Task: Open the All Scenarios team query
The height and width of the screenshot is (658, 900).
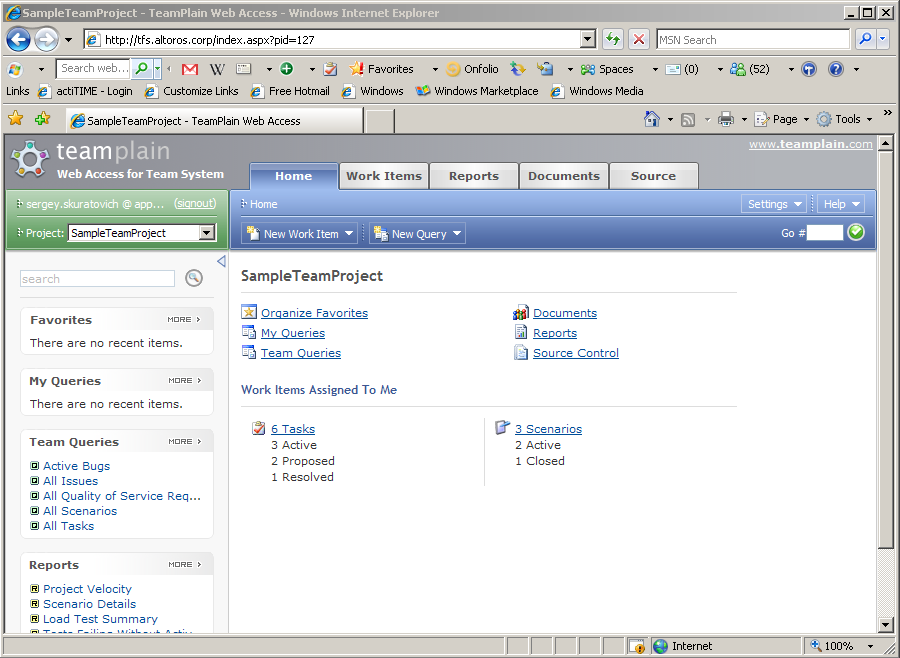Action: point(80,510)
